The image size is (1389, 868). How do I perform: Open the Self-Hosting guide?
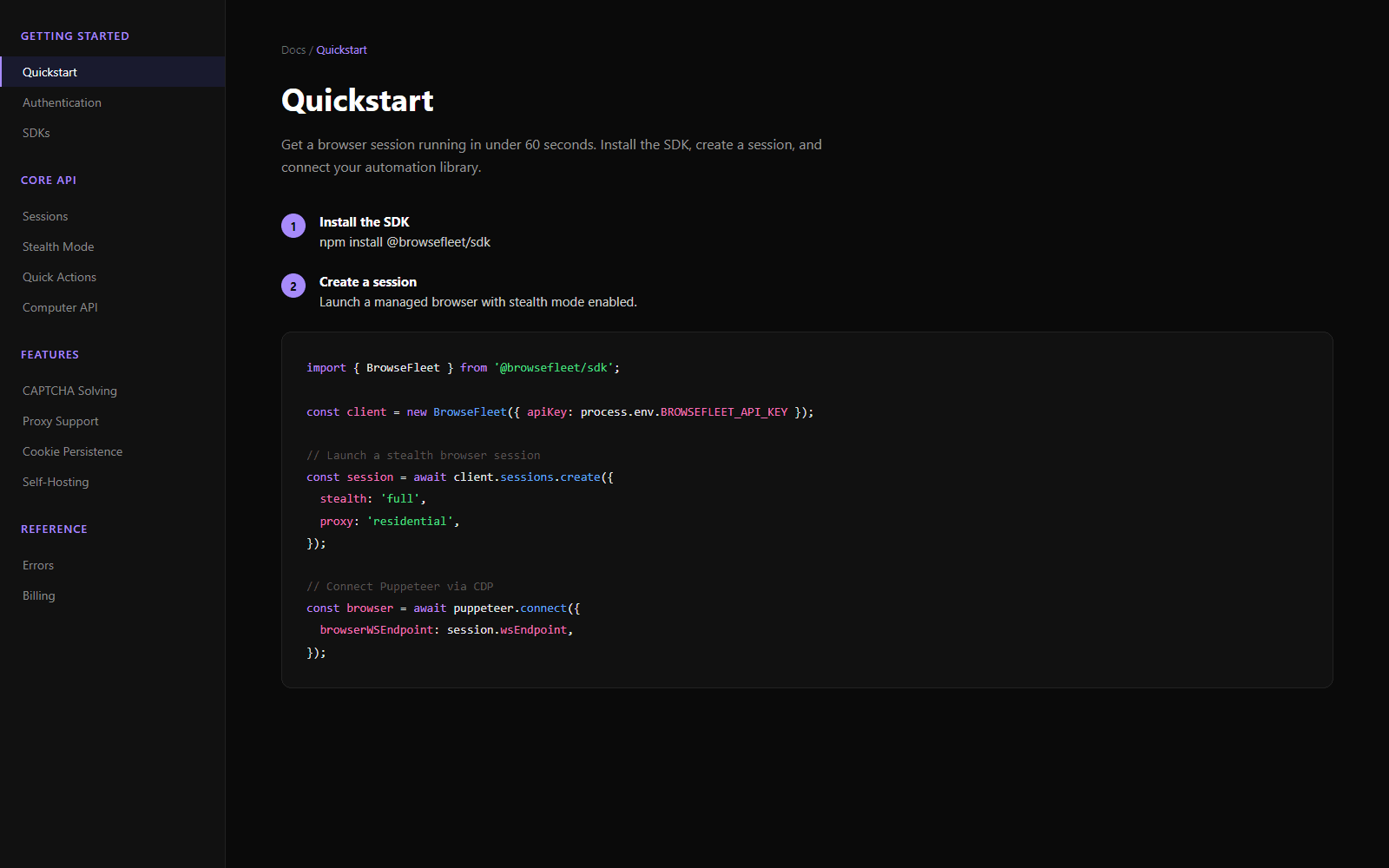56,482
